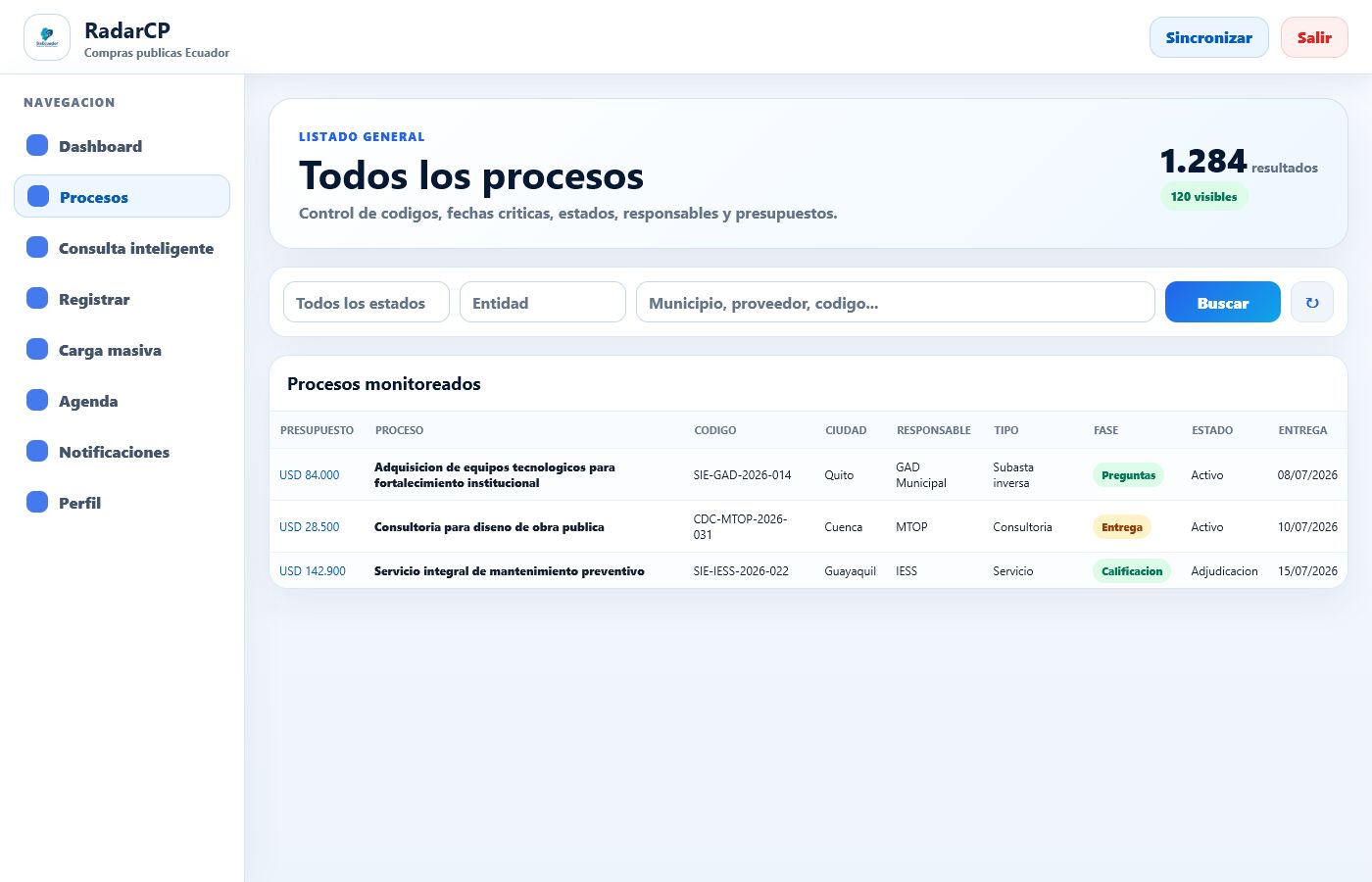Click the blue icon beside Registrar
The image size is (1372, 882).
(37, 298)
